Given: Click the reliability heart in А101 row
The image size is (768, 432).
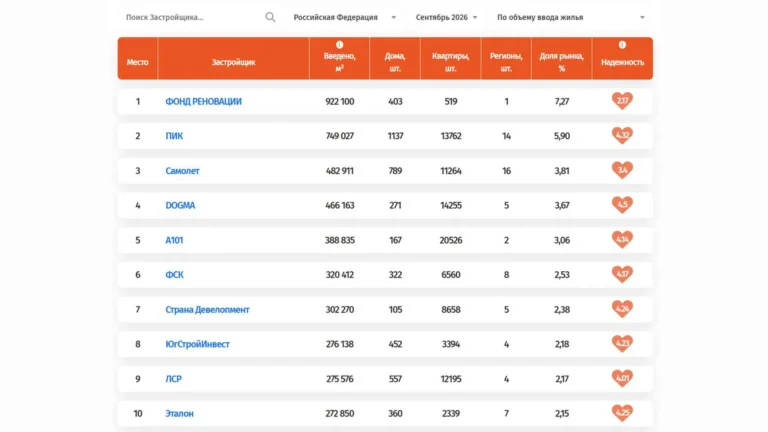Looking at the screenshot, I should click(622, 240).
